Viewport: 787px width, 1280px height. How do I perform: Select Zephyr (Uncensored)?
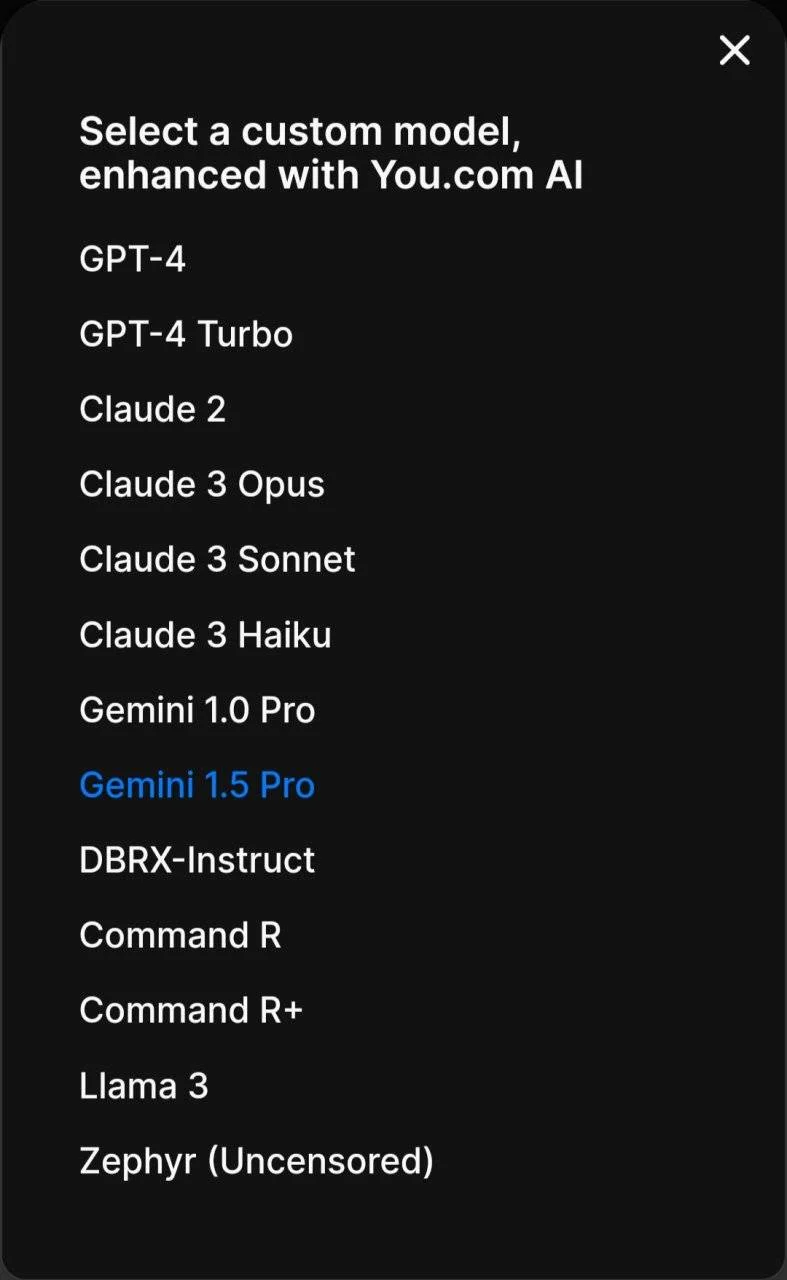pyautogui.click(x=256, y=1161)
